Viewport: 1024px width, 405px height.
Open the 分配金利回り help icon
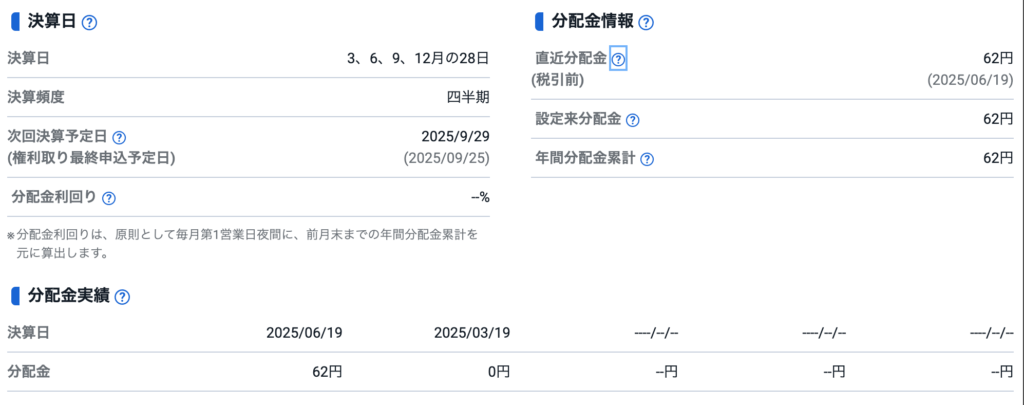(109, 198)
